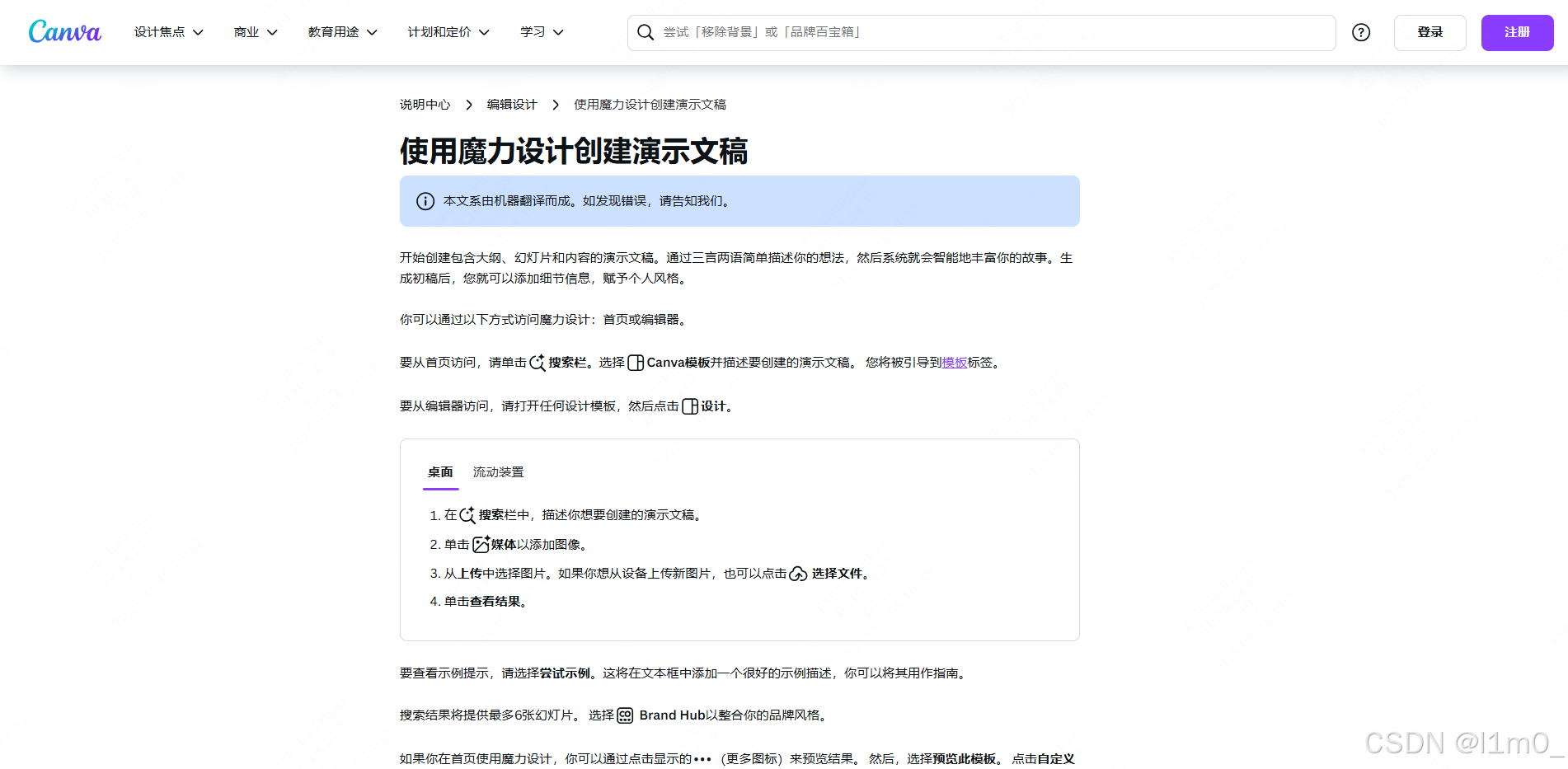Expand the 计划和定价 menu
The image size is (1568, 769).
click(448, 32)
